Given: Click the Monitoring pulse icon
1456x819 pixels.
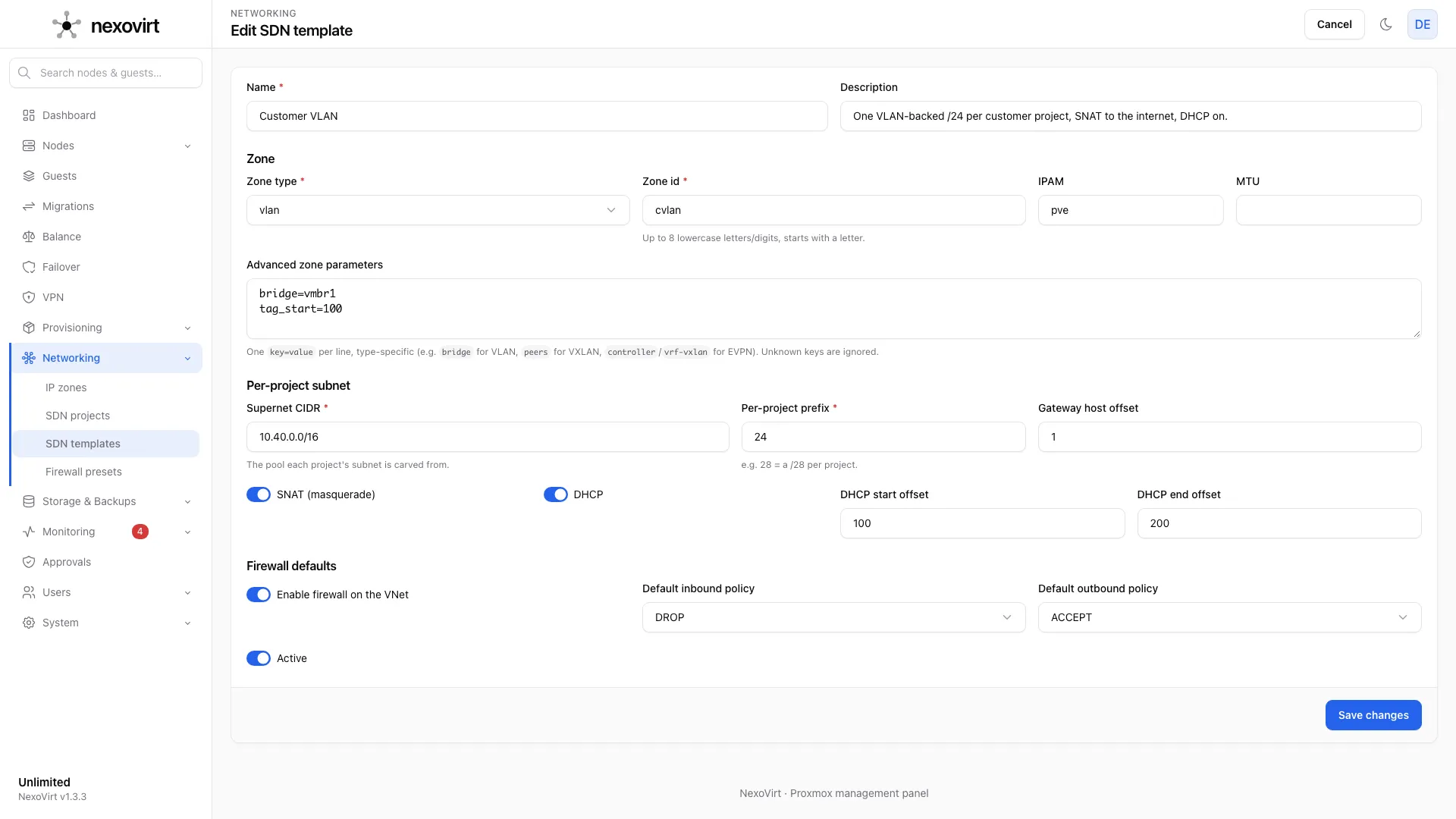Looking at the screenshot, I should 29,532.
